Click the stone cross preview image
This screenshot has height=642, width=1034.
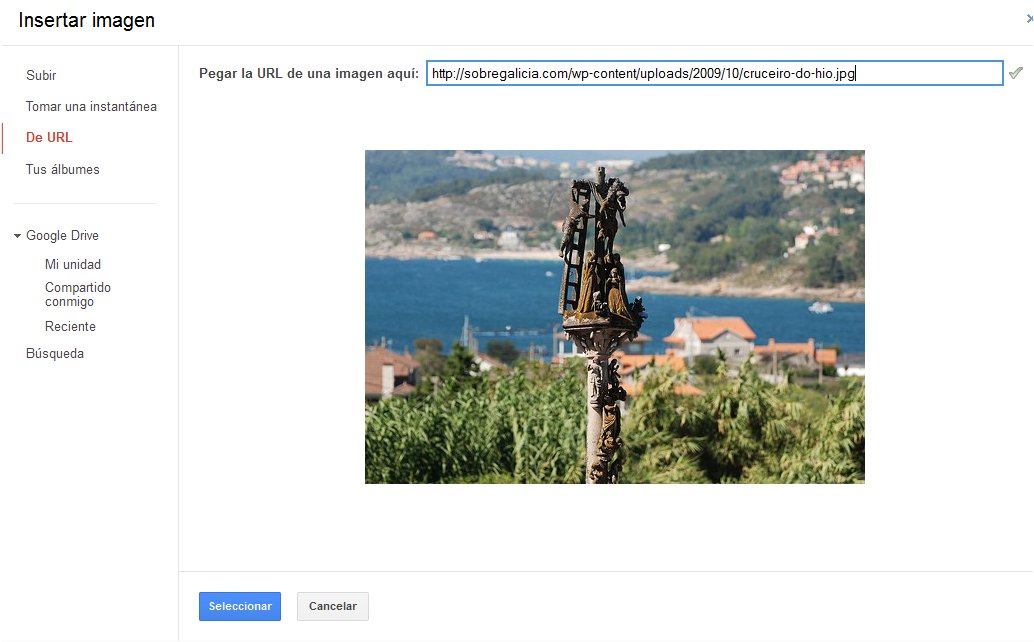coord(614,317)
